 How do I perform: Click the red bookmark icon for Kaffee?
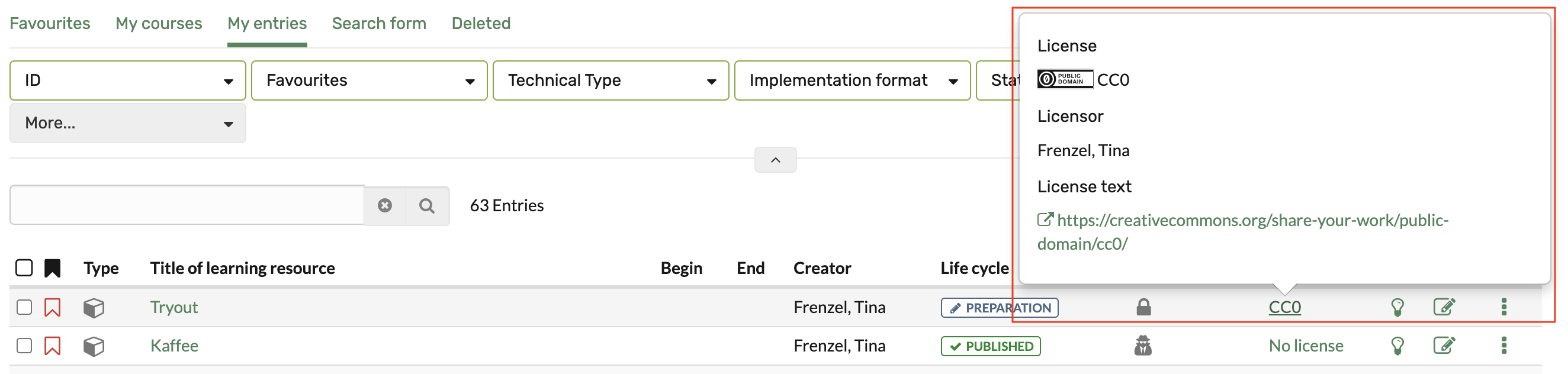[52, 346]
